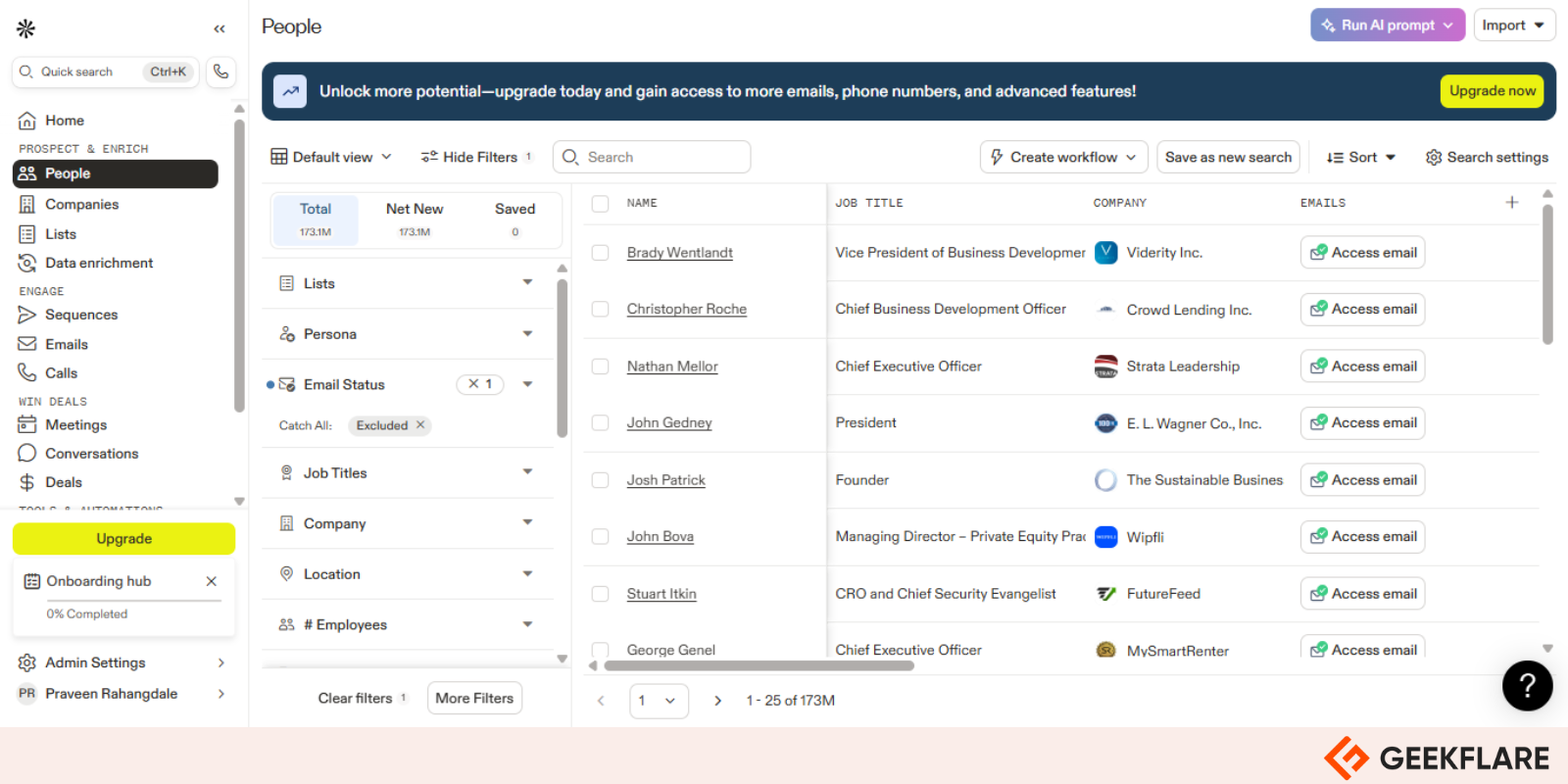Click the phone dialer icon beside Quick search
1568x784 pixels.
pyautogui.click(x=221, y=72)
